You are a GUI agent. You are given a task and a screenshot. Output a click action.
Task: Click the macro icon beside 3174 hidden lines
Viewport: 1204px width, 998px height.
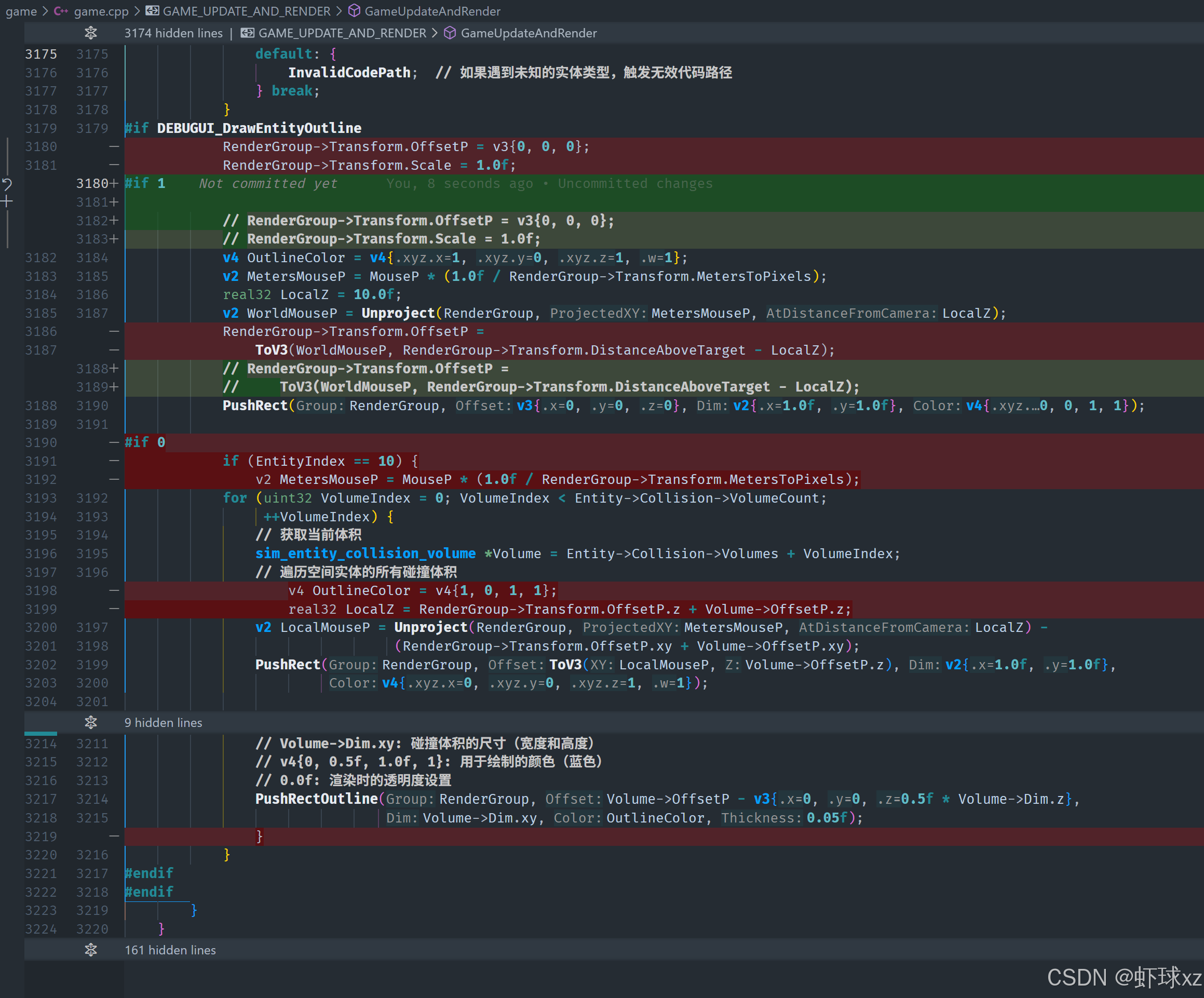247,33
